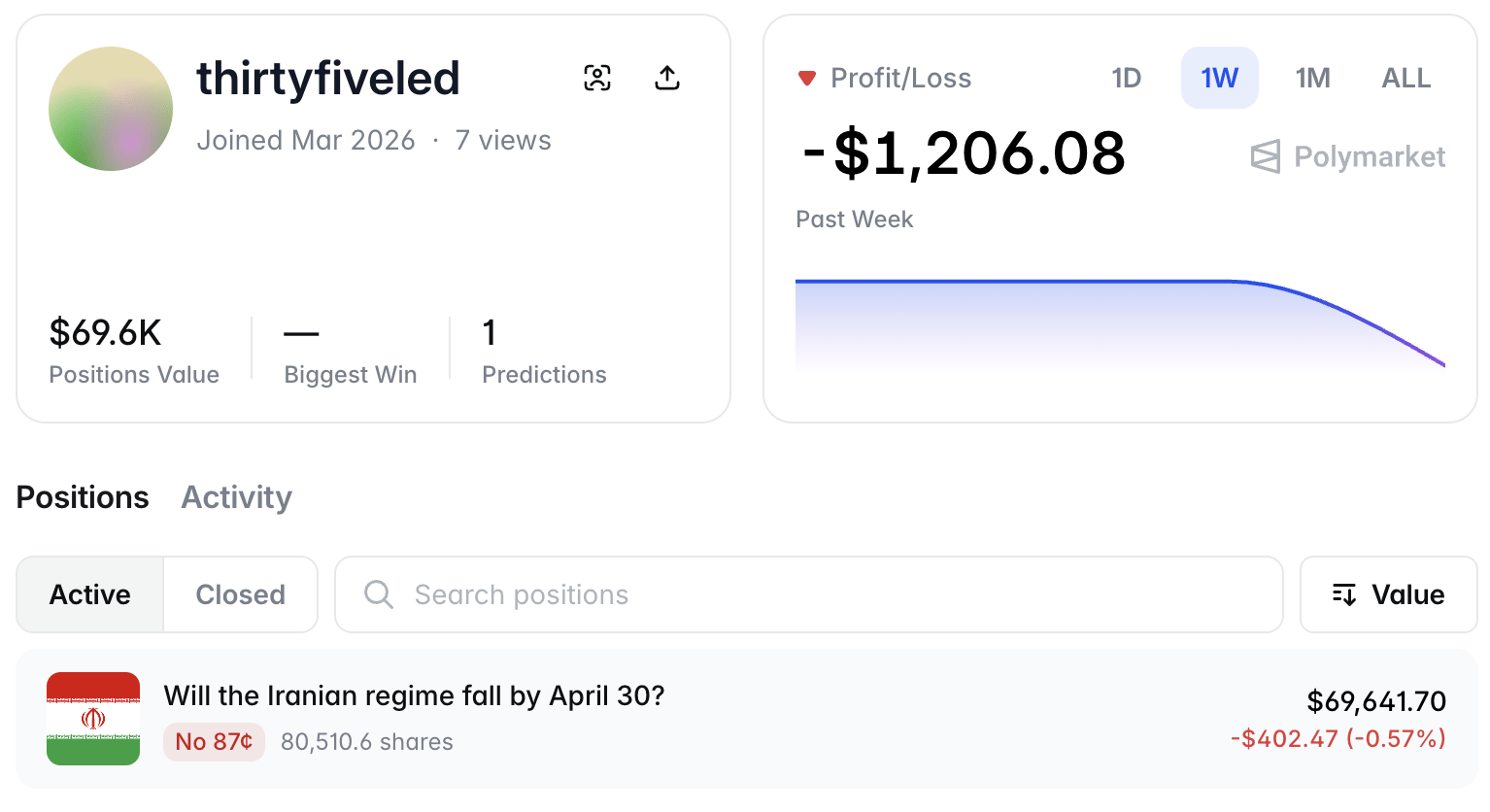Show Closed positions
Viewport: 1490px width, 812px height.
click(x=240, y=594)
